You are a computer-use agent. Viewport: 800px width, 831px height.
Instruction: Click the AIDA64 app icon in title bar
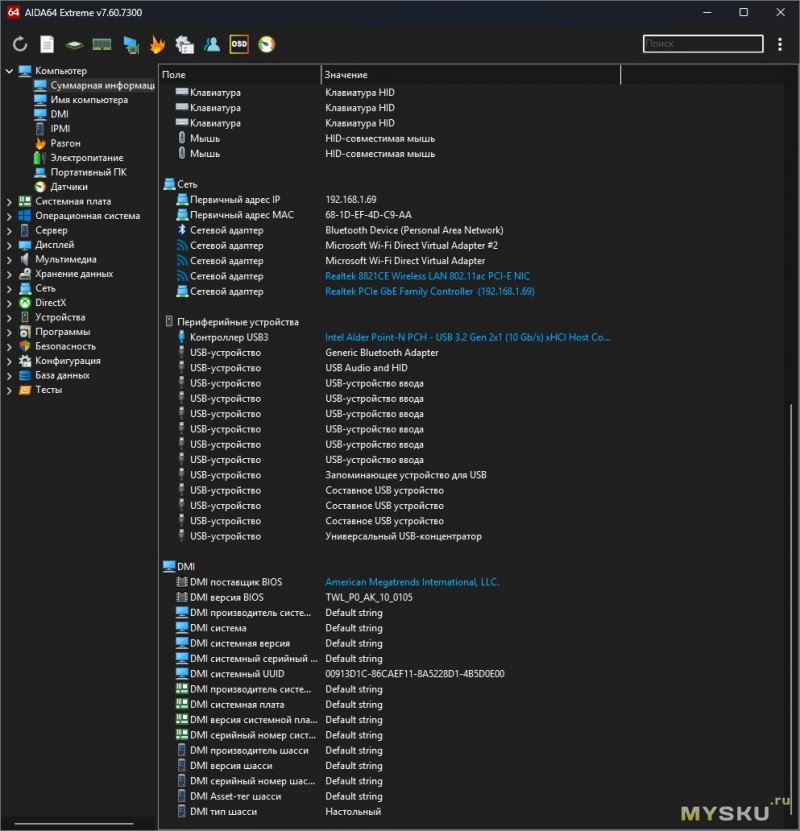pos(13,12)
